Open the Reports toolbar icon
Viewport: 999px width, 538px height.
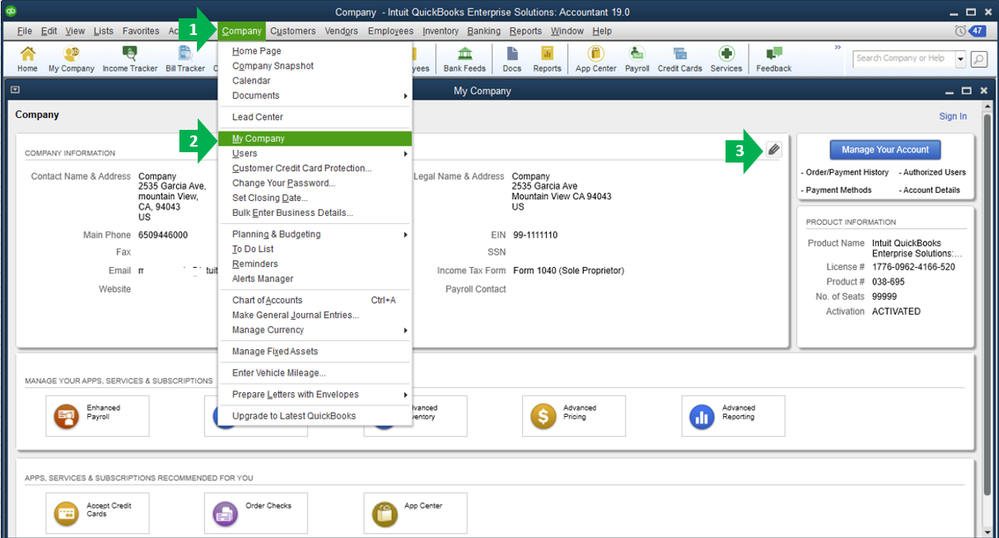point(547,59)
